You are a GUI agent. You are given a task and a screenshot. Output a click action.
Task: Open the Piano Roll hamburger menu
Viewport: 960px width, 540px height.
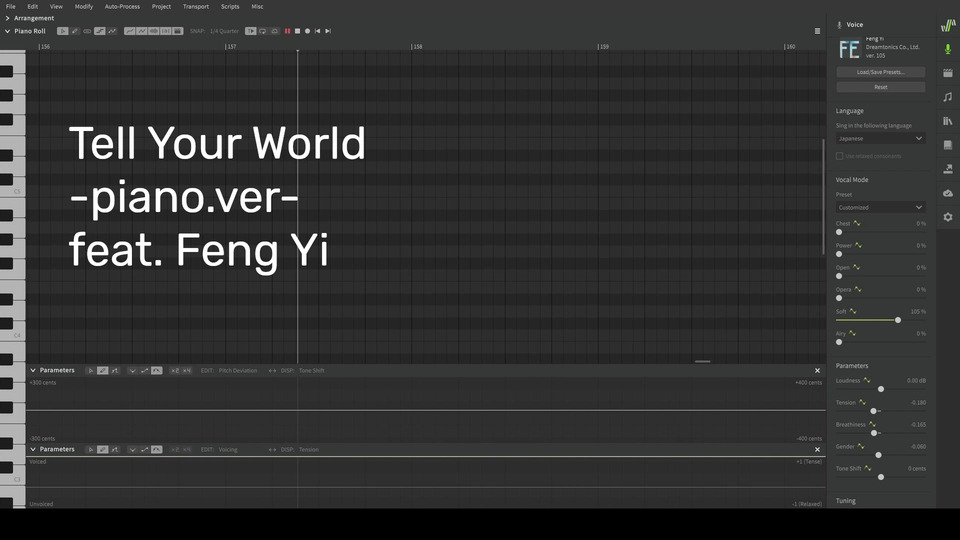[x=817, y=31]
